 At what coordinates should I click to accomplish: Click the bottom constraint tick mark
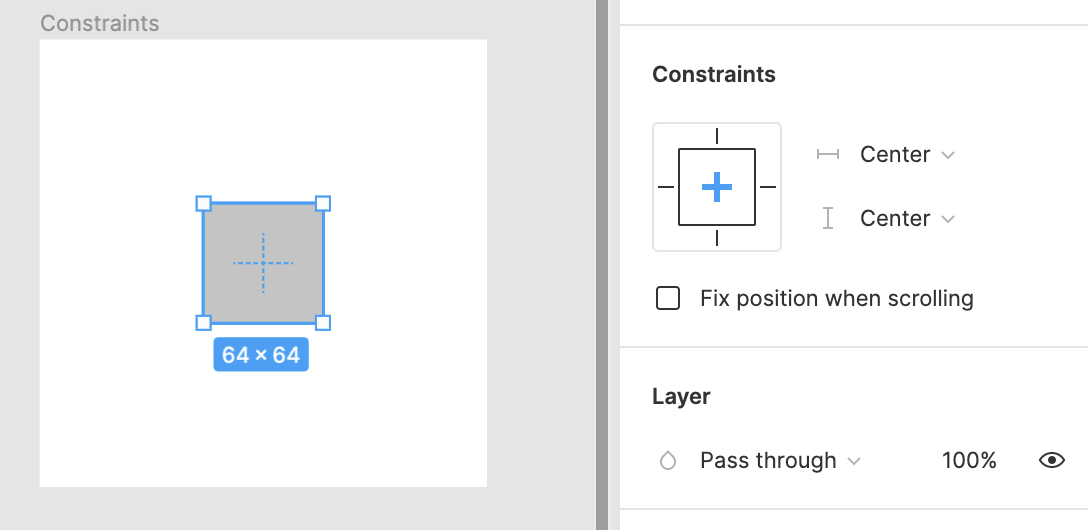point(717,238)
